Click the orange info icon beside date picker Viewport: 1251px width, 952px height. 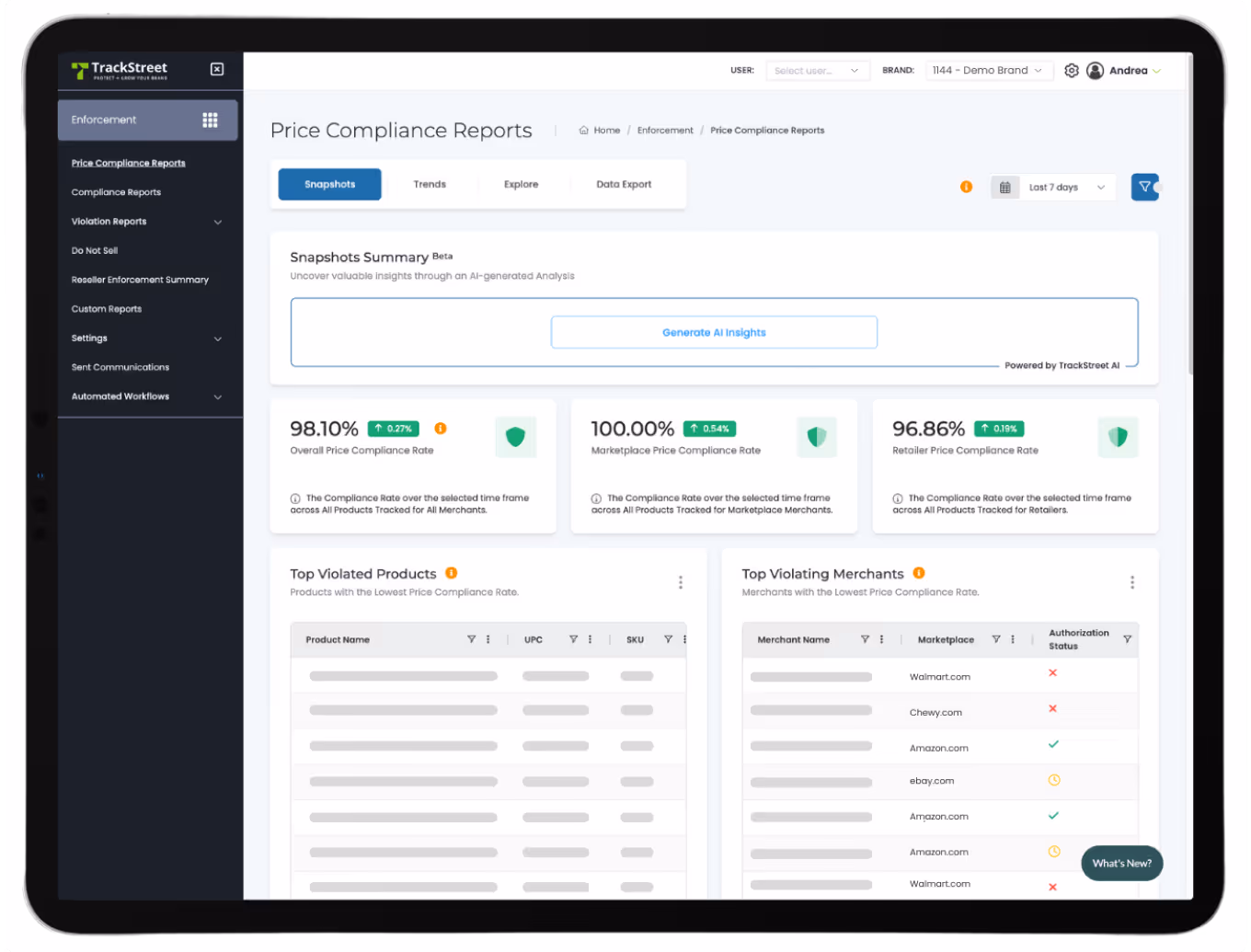coord(966,187)
